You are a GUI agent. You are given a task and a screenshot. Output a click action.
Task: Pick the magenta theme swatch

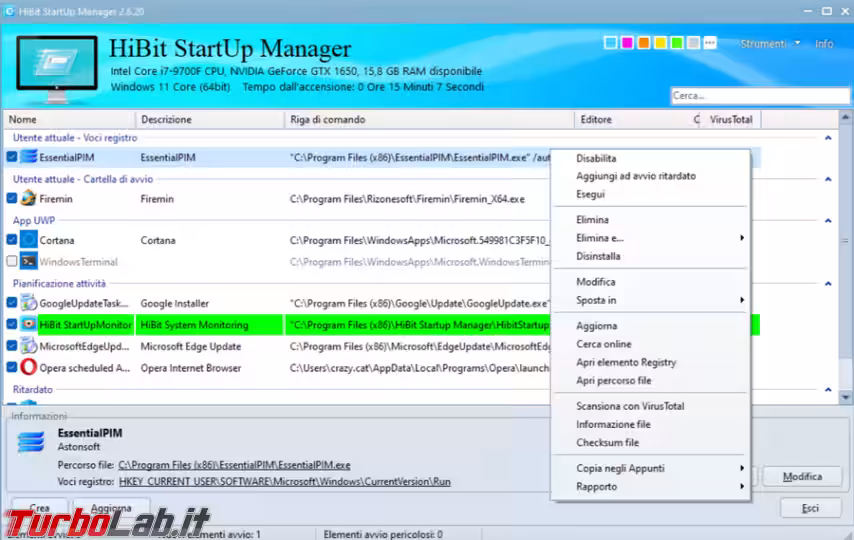tap(627, 43)
